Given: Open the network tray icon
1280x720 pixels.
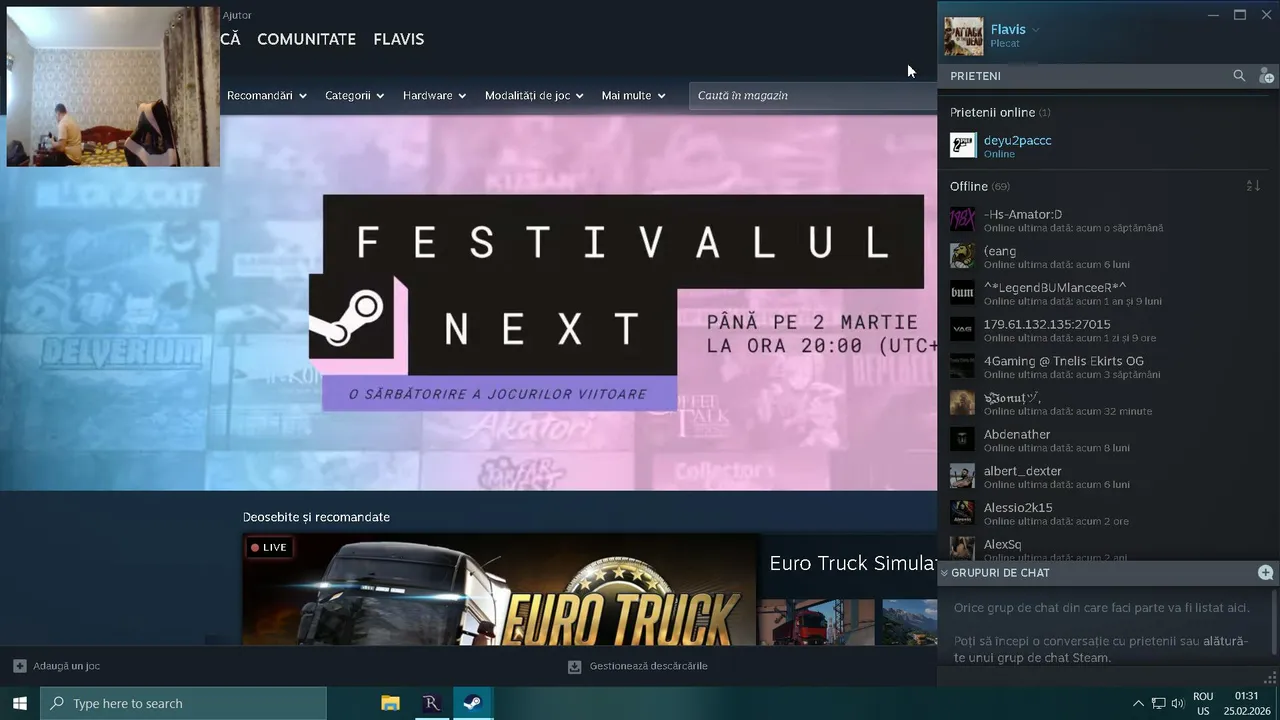Looking at the screenshot, I should pos(1158,703).
